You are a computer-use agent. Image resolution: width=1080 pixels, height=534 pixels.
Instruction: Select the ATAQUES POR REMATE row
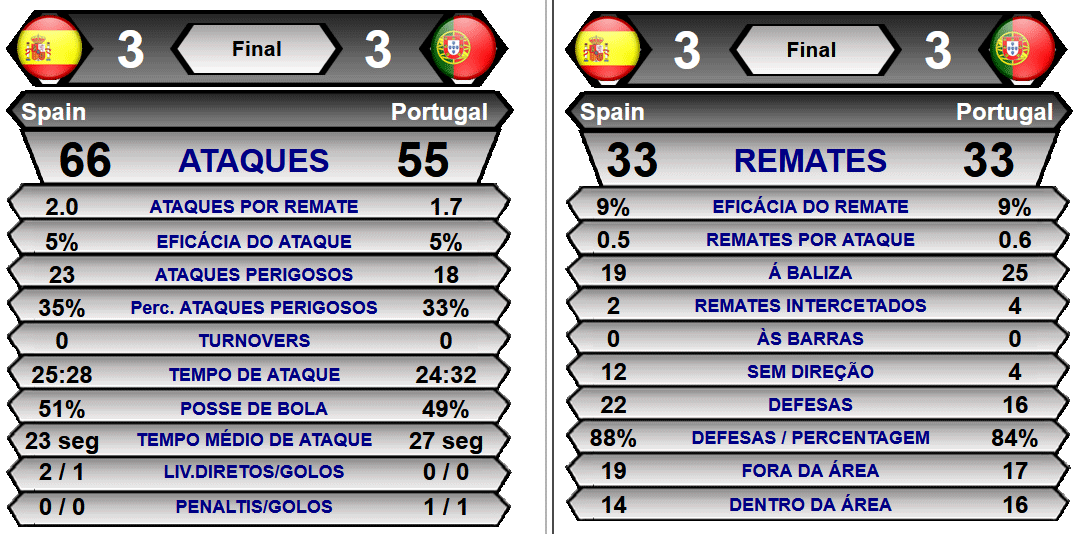[258, 203]
